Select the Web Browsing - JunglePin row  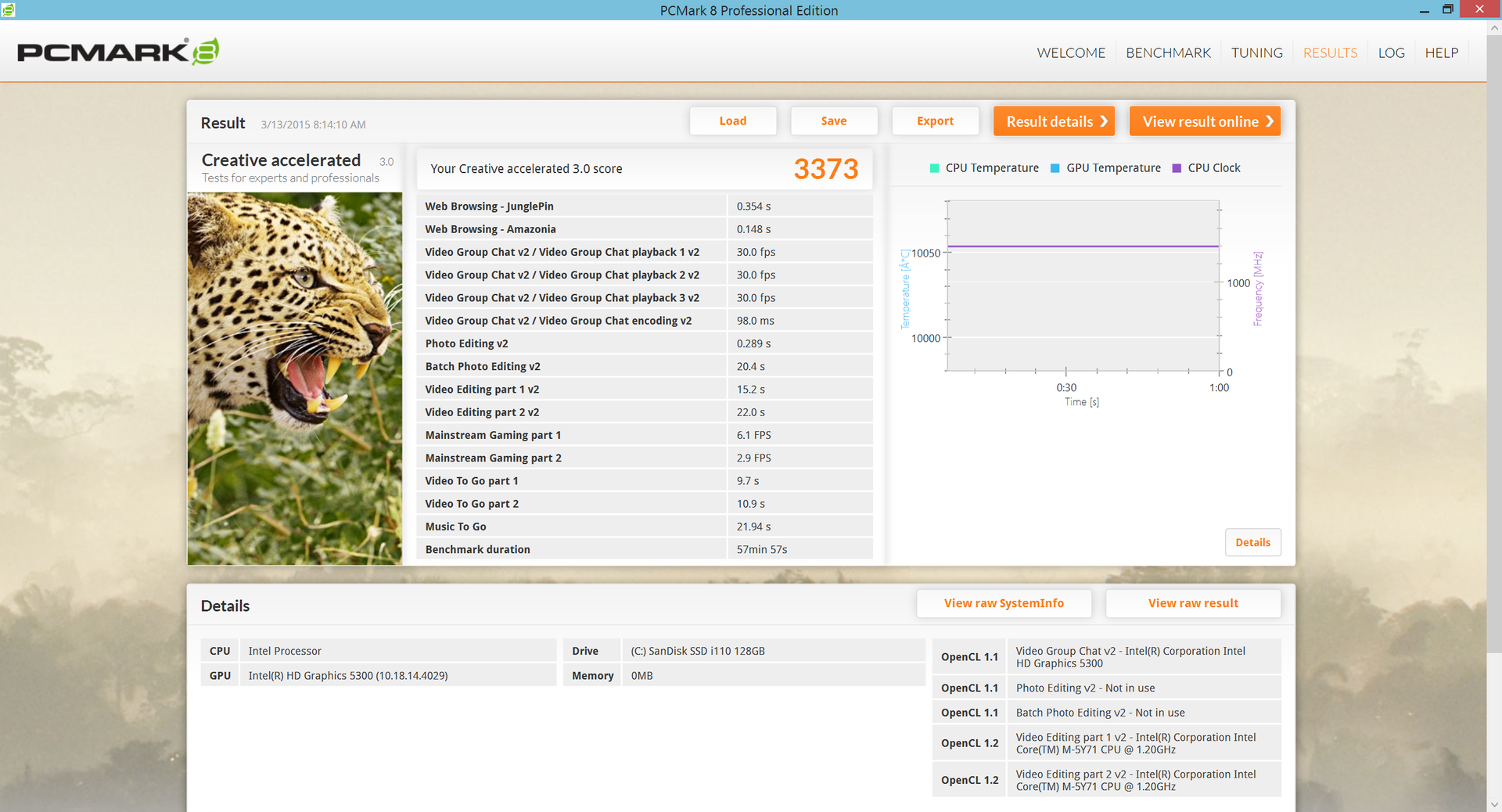645,206
